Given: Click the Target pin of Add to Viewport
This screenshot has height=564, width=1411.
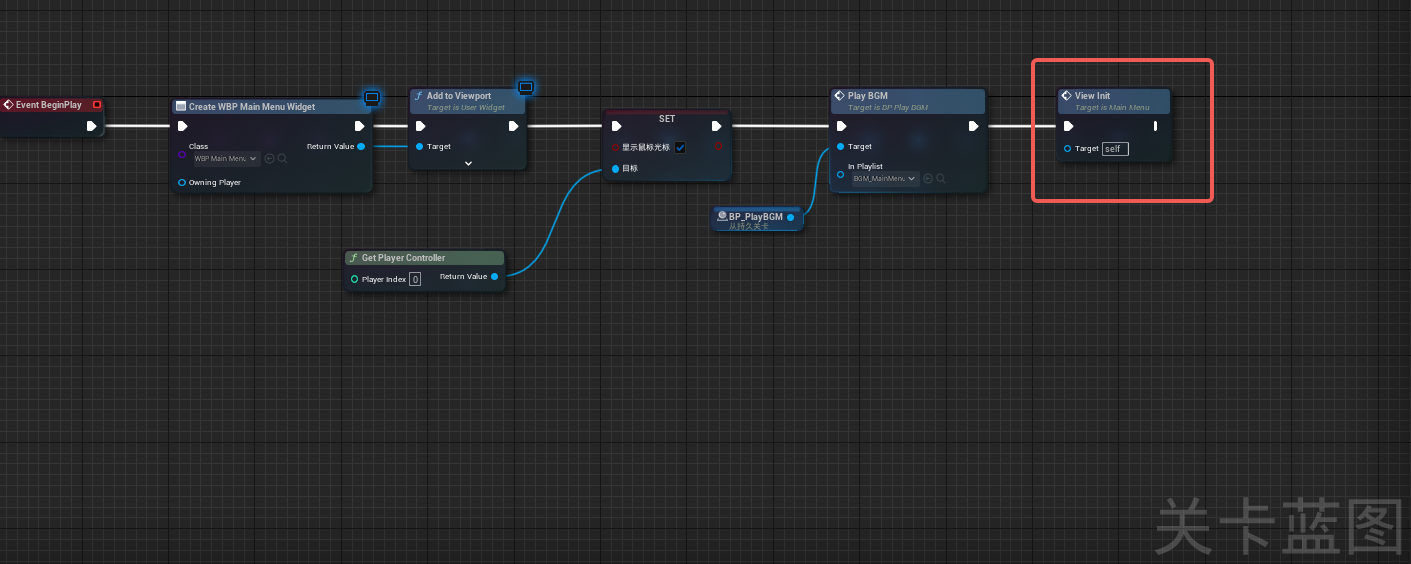Looking at the screenshot, I should [x=420, y=146].
